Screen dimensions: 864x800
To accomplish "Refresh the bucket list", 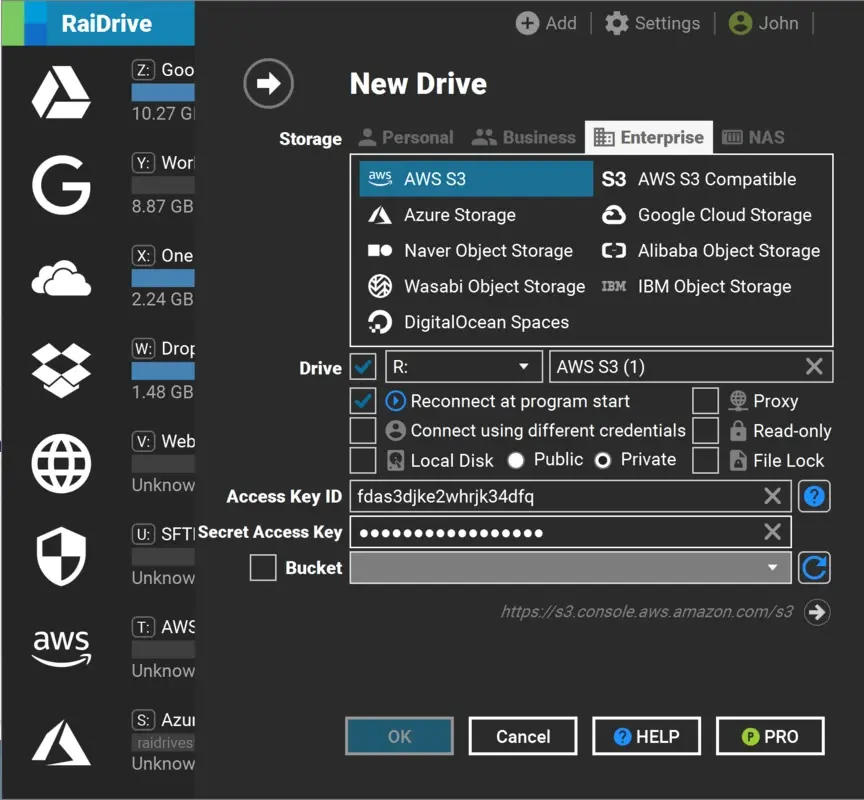I will point(814,567).
